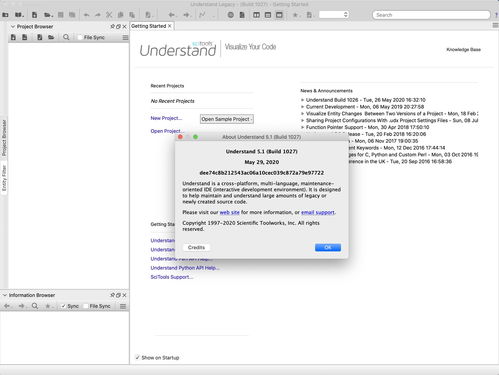Float the Project Browser panel

118,26
